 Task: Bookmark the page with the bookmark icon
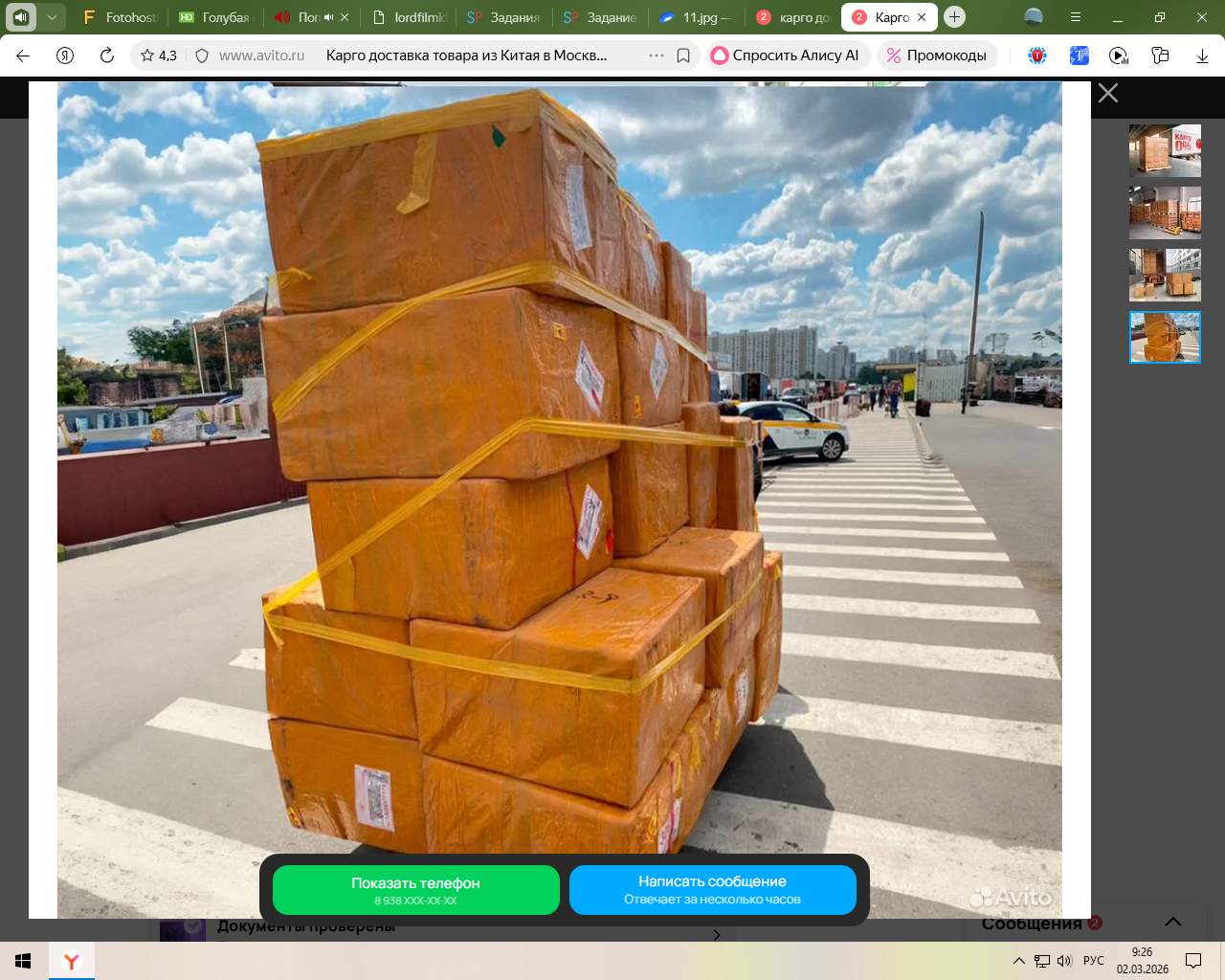tap(683, 56)
